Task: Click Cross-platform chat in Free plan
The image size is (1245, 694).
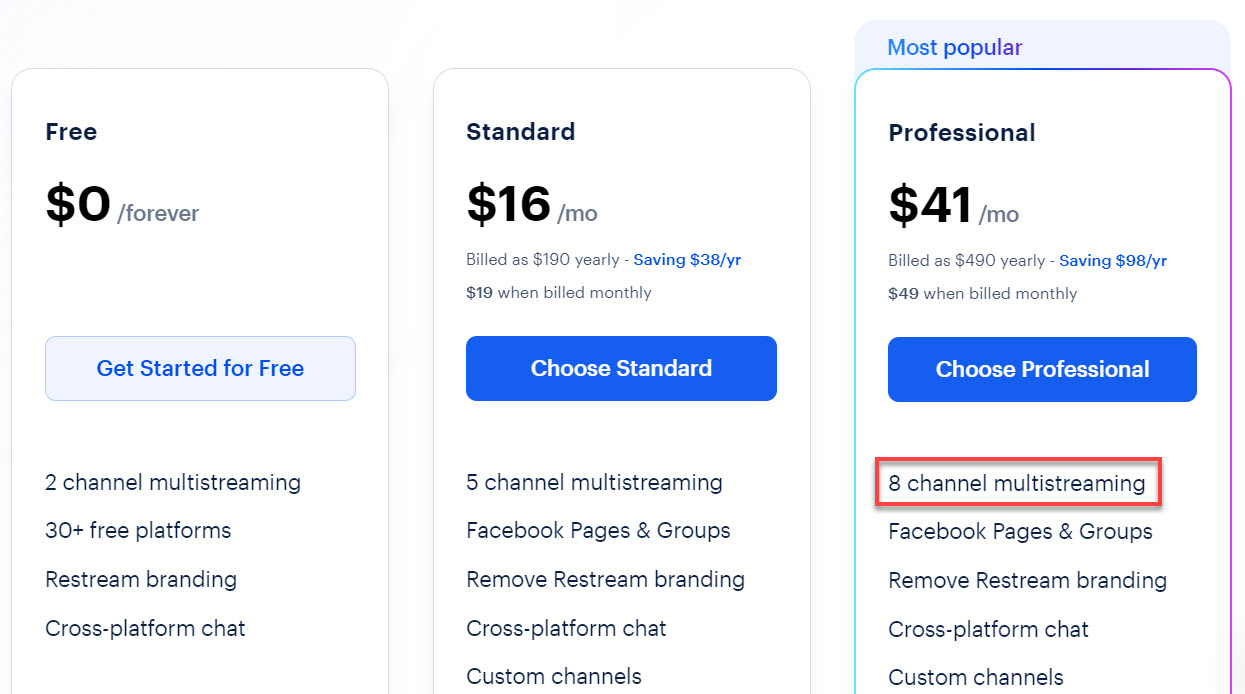Action: click(145, 628)
